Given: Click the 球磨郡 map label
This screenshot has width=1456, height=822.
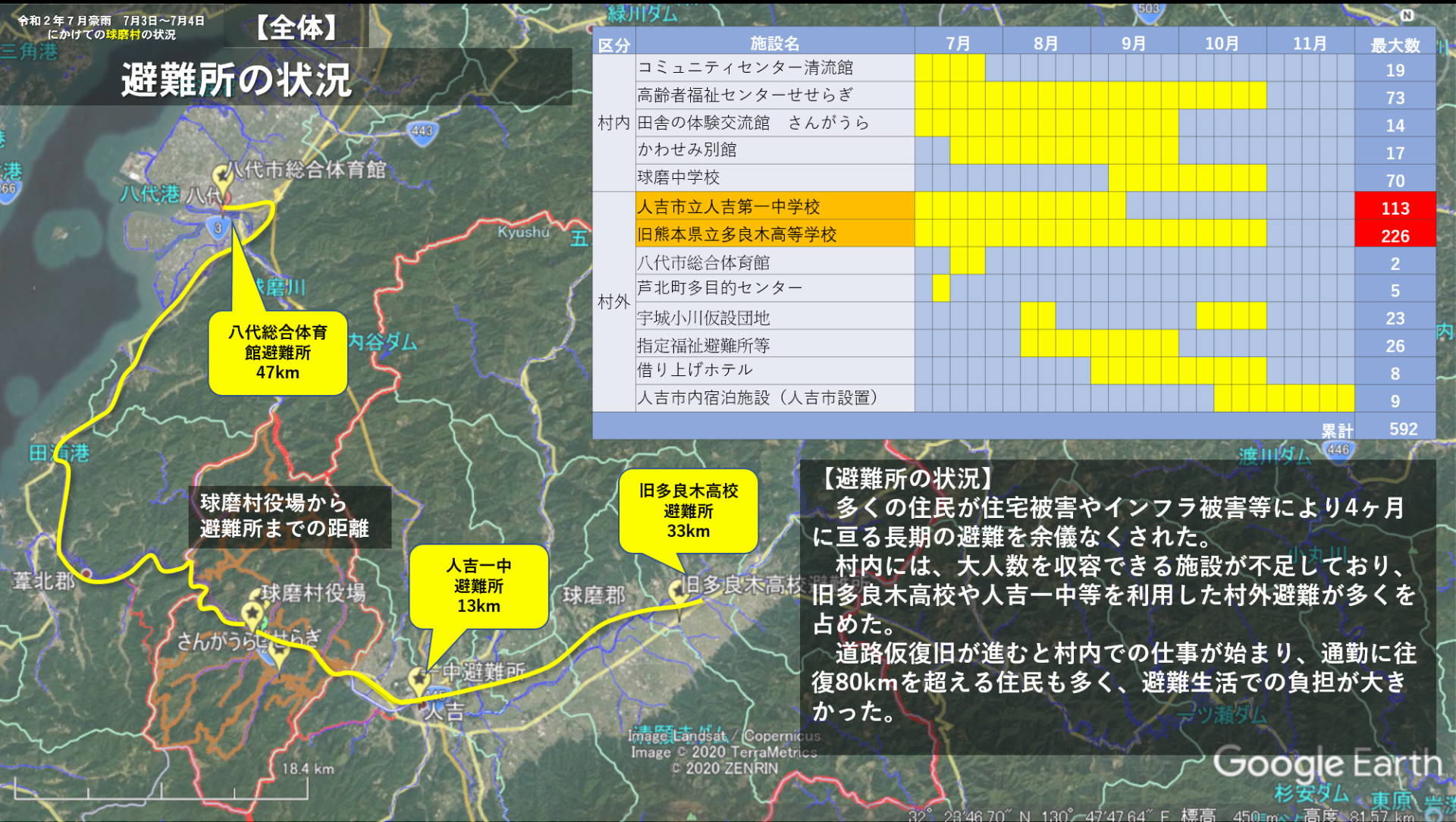Looking at the screenshot, I should point(594,595).
